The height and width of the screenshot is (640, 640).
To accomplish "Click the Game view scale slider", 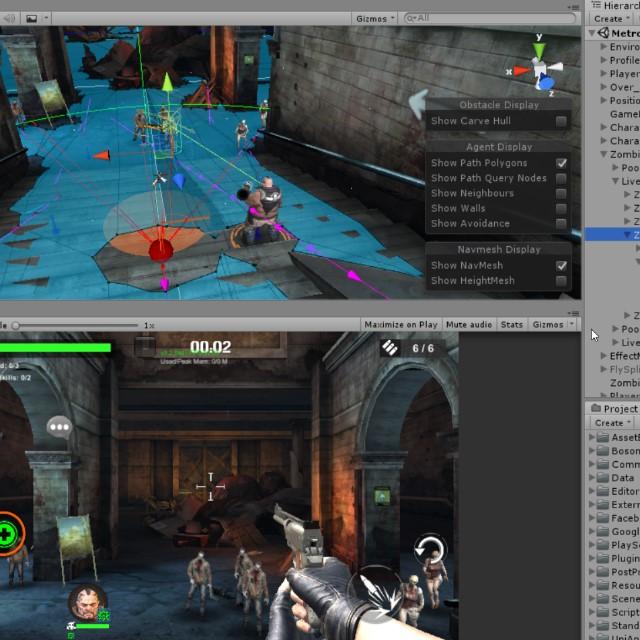I will pyautogui.click(x=76, y=325).
